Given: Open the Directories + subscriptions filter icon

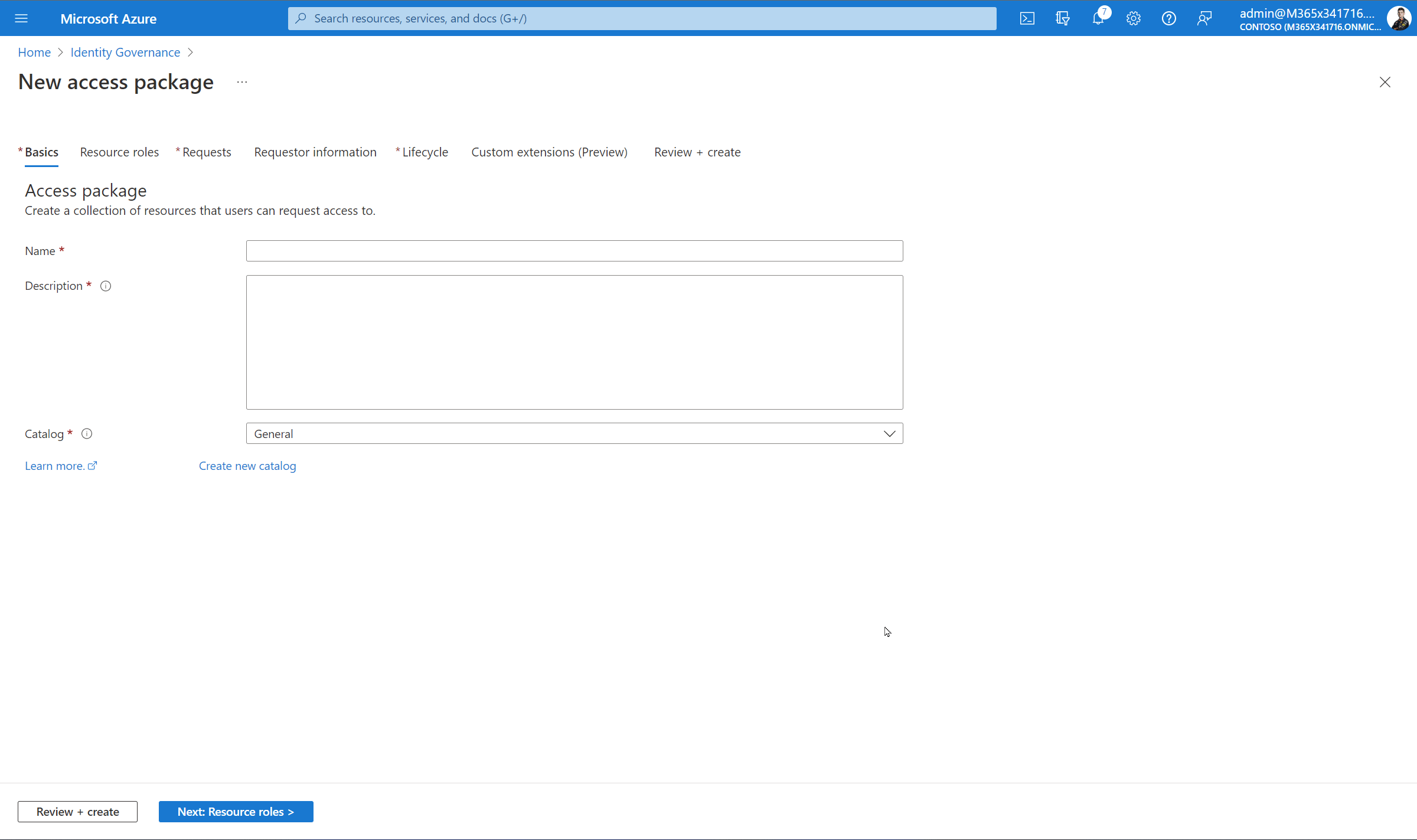Looking at the screenshot, I should click(1063, 18).
